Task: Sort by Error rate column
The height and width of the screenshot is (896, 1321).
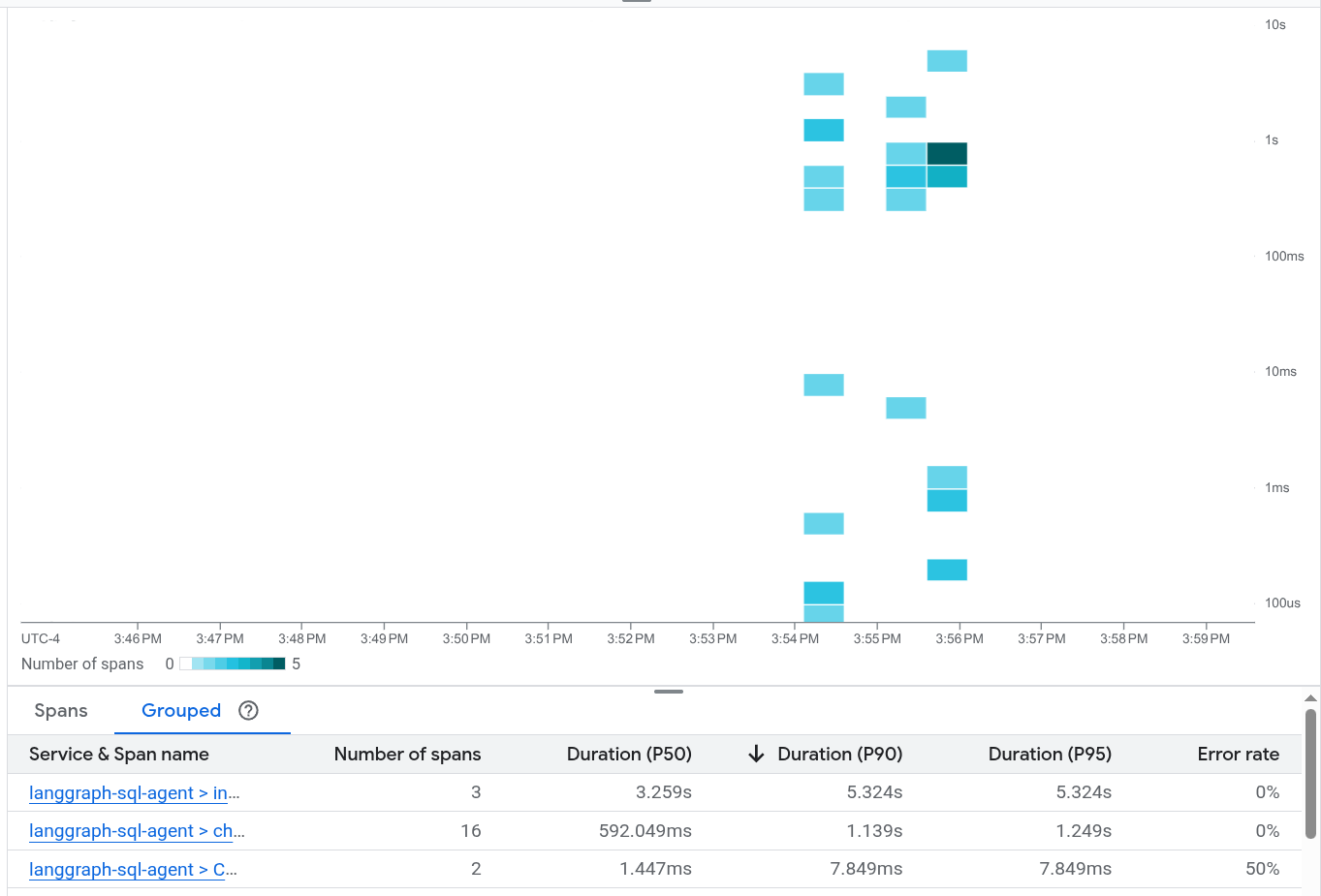Action: point(1238,755)
